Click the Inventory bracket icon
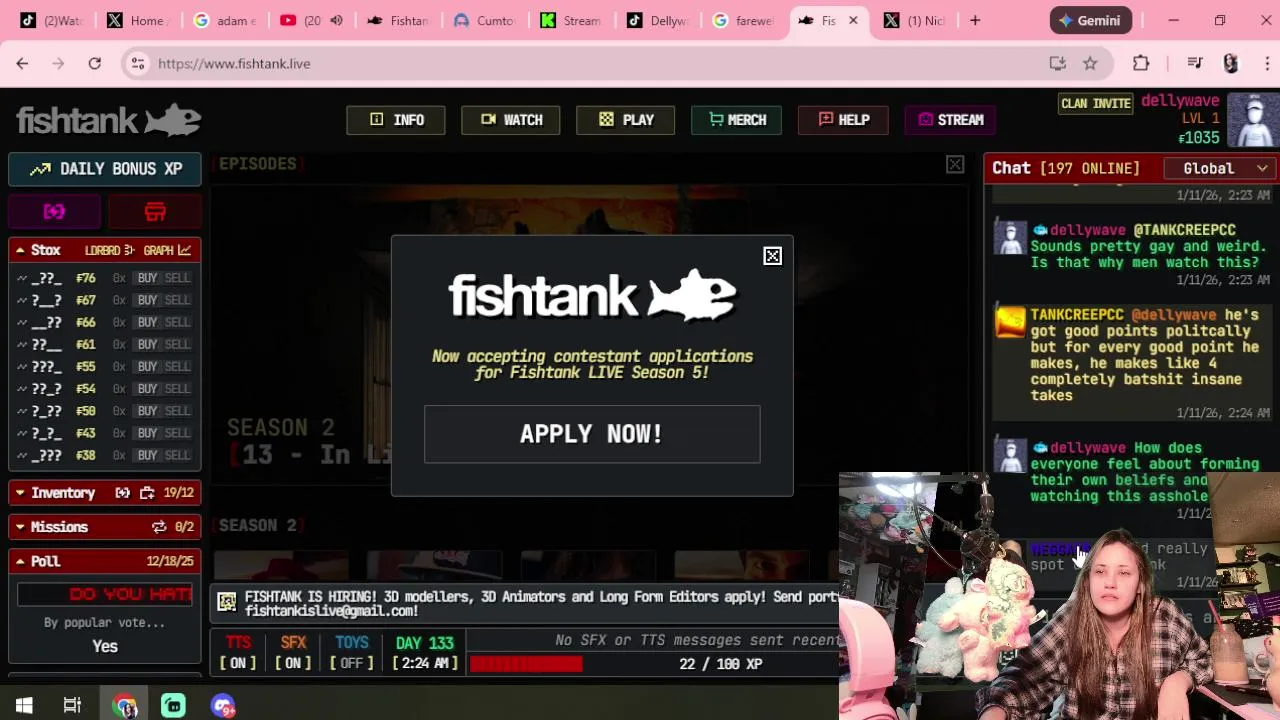The height and width of the screenshot is (720, 1280). point(123,493)
